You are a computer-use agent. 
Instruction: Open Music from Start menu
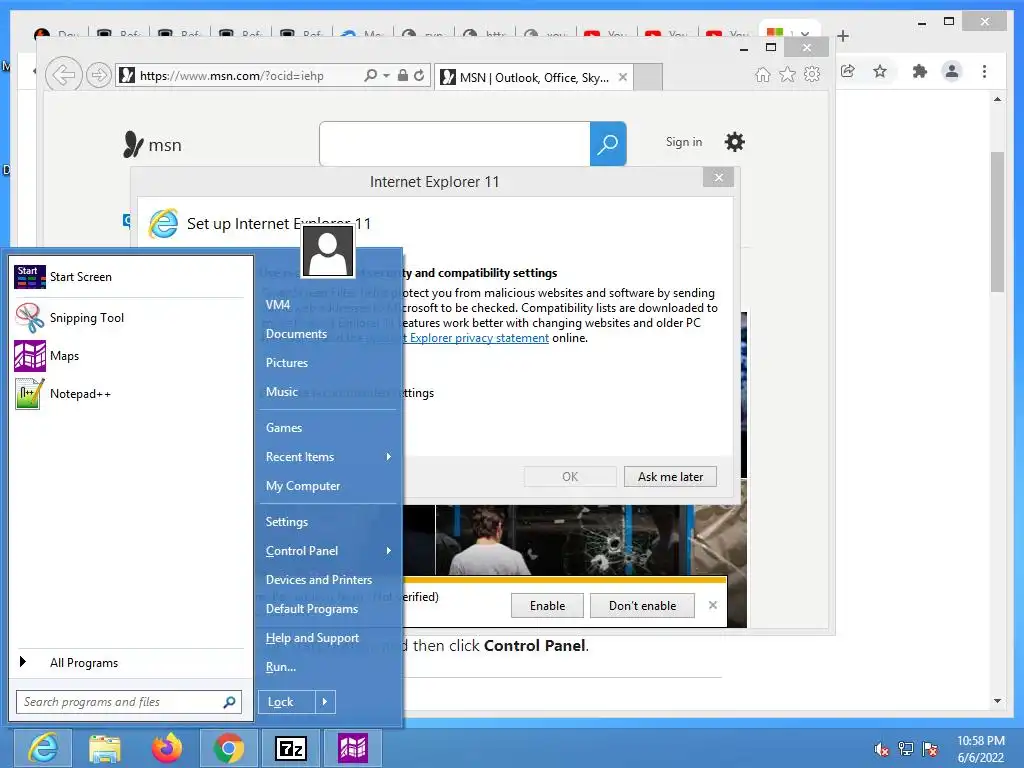(x=281, y=392)
